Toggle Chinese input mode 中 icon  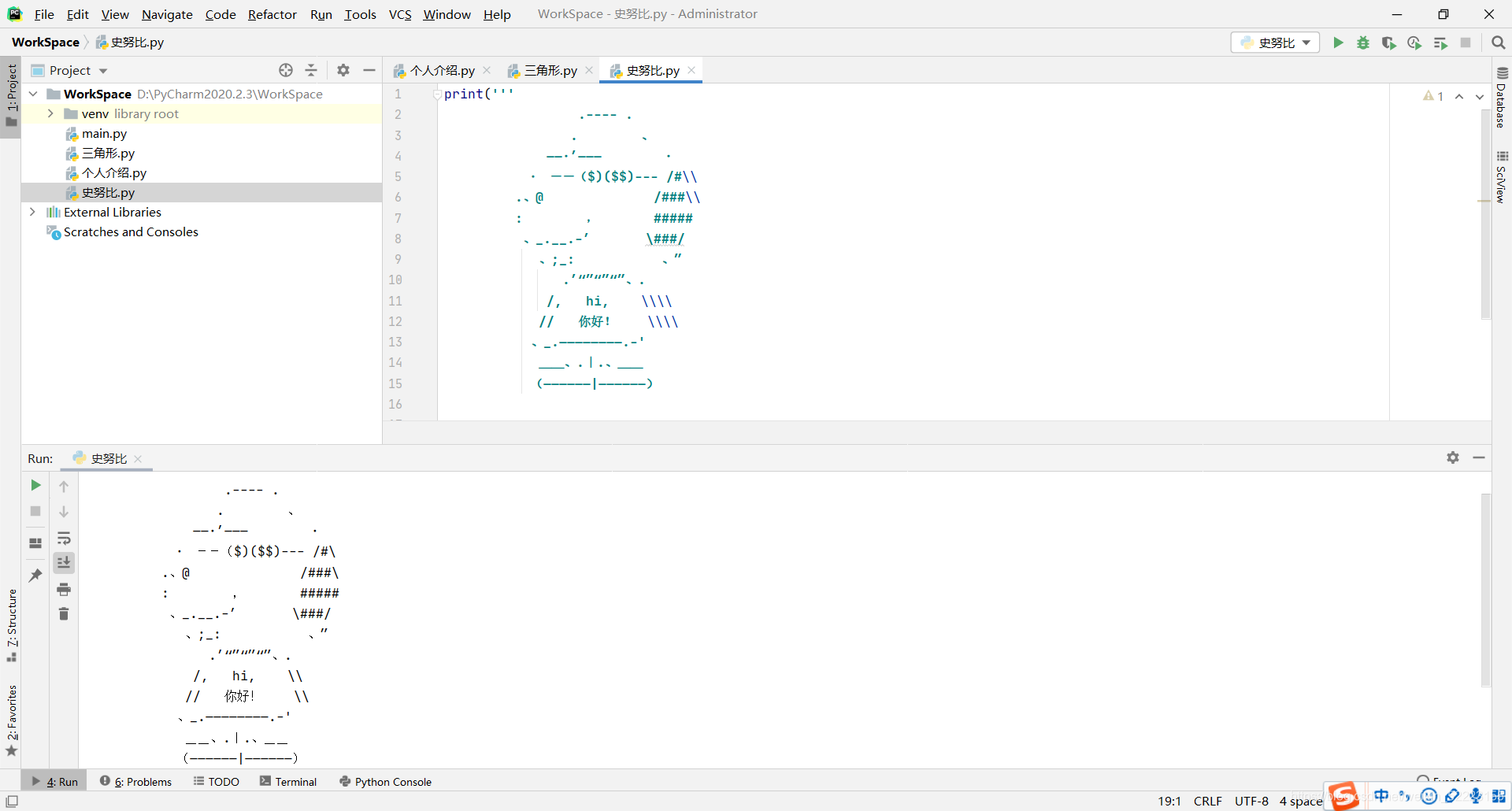click(1381, 796)
